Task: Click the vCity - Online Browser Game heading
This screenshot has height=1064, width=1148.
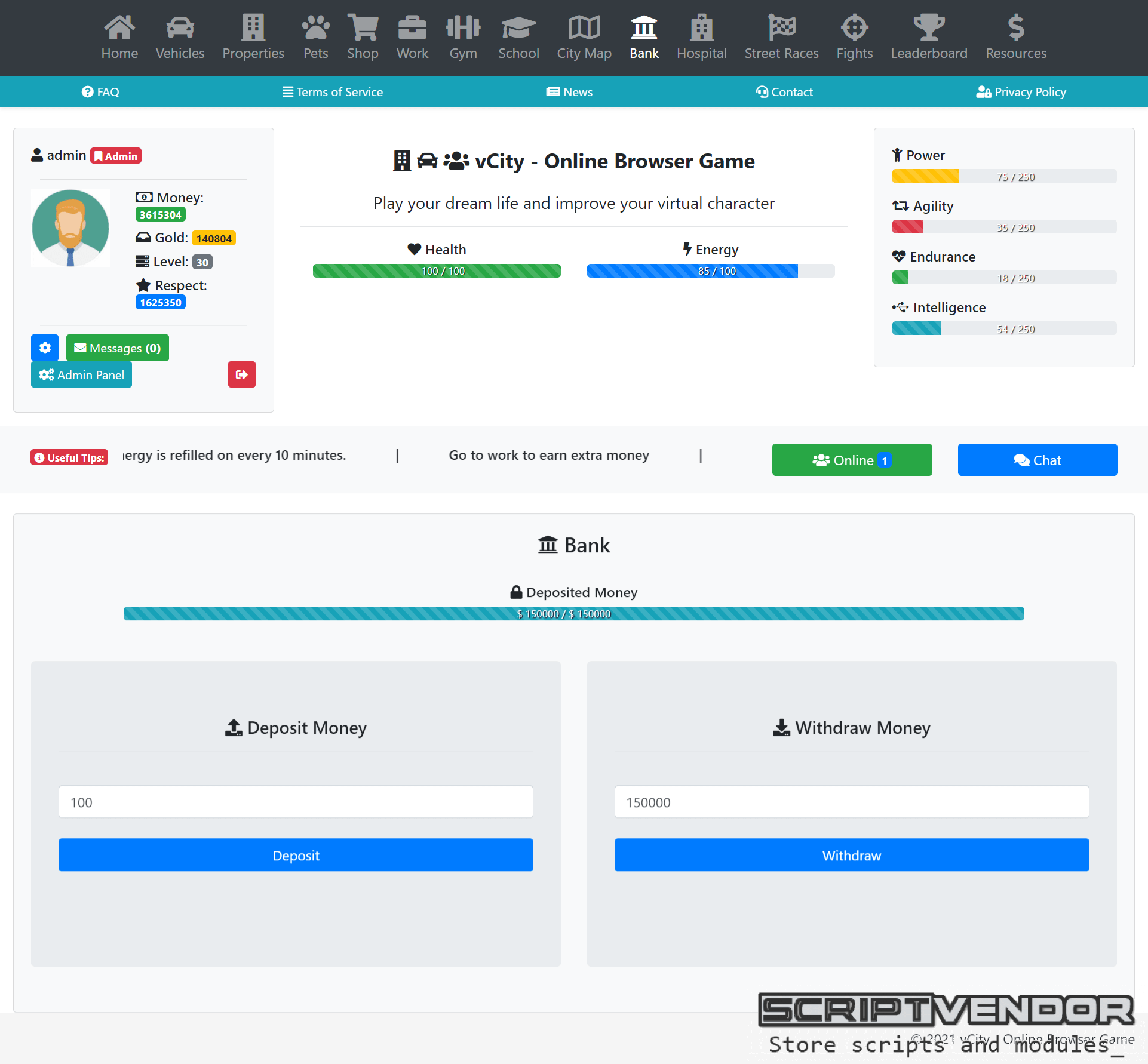Action: coord(574,161)
